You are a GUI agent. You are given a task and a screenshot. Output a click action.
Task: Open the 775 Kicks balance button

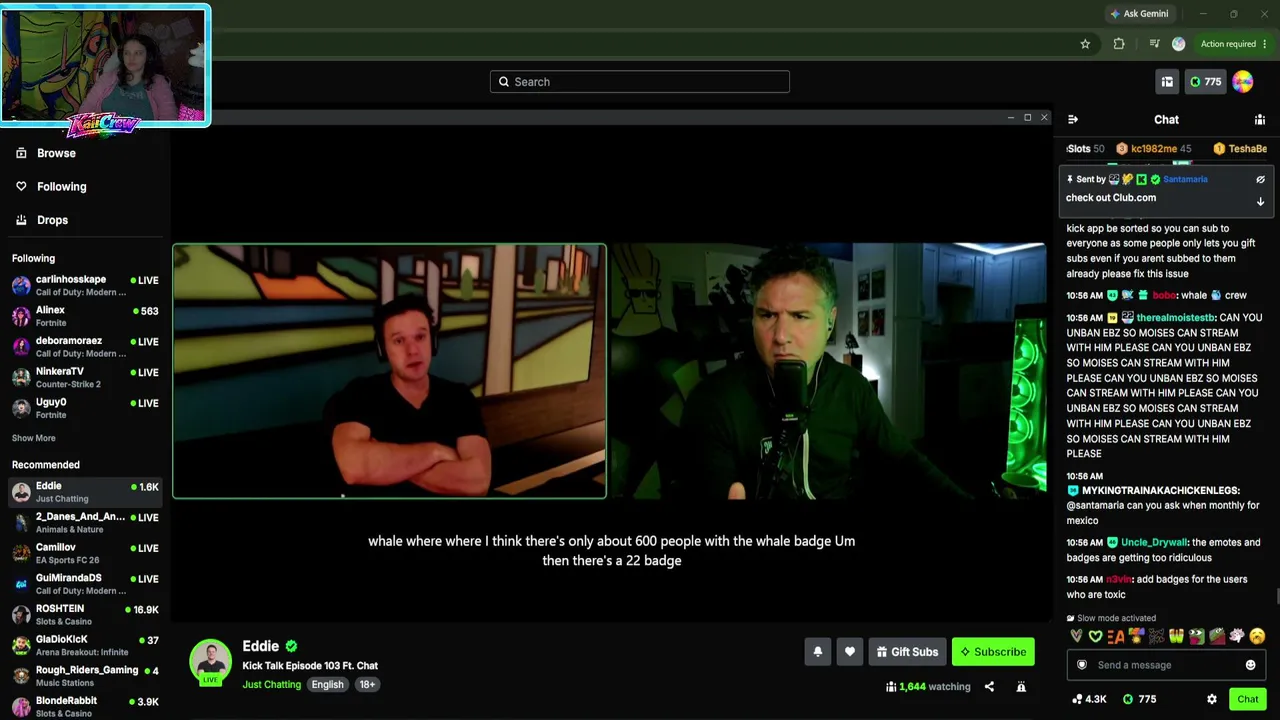pos(1205,82)
